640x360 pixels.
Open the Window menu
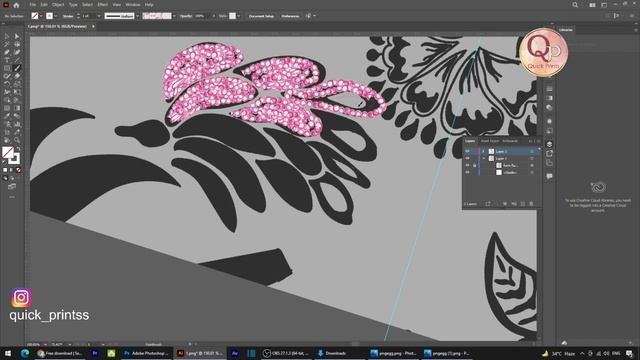point(133,5)
